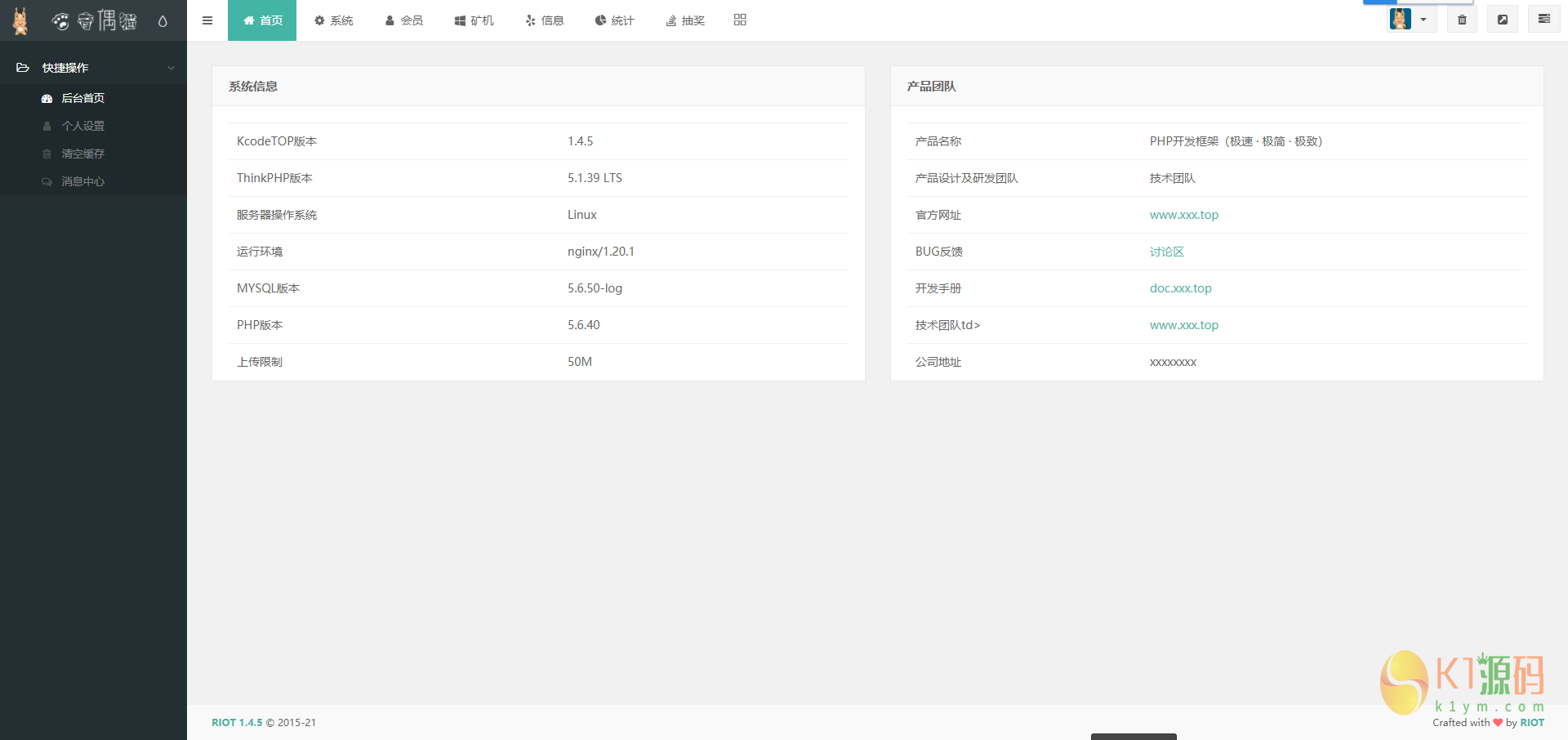Viewport: 1568px width, 740px height.
Task: Click the © 2015-21 footer text
Action: coord(291,723)
